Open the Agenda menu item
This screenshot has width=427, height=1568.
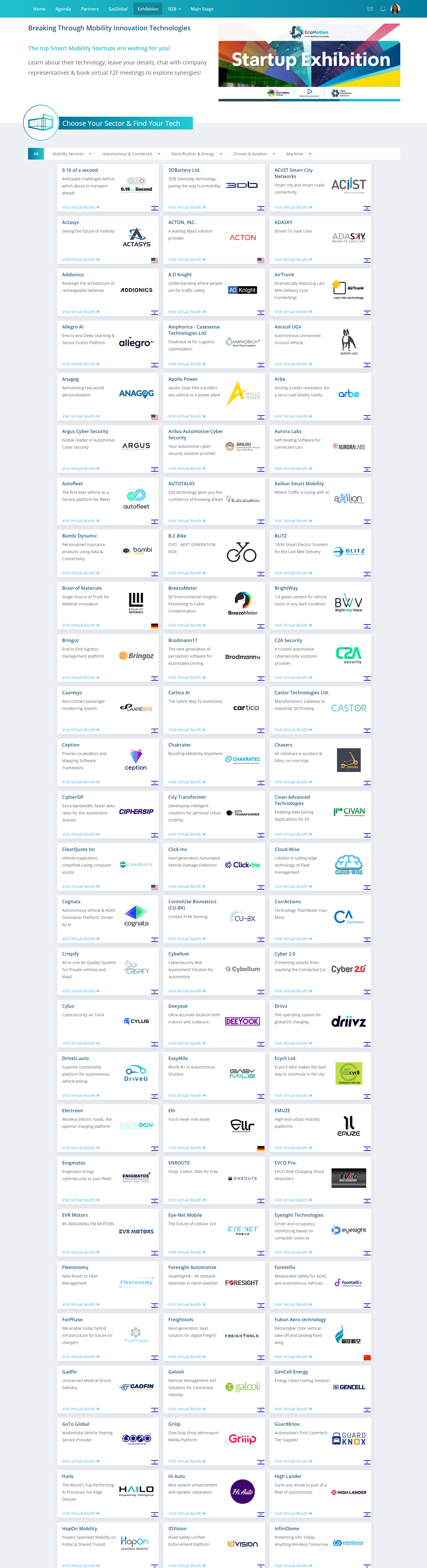63,9
